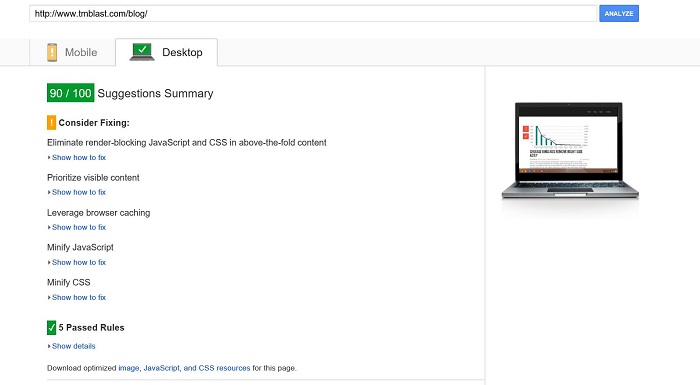Click the laptop preview thumbnail of the page
Image resolution: width=700 pixels, height=385 pixels.
(x=570, y=151)
